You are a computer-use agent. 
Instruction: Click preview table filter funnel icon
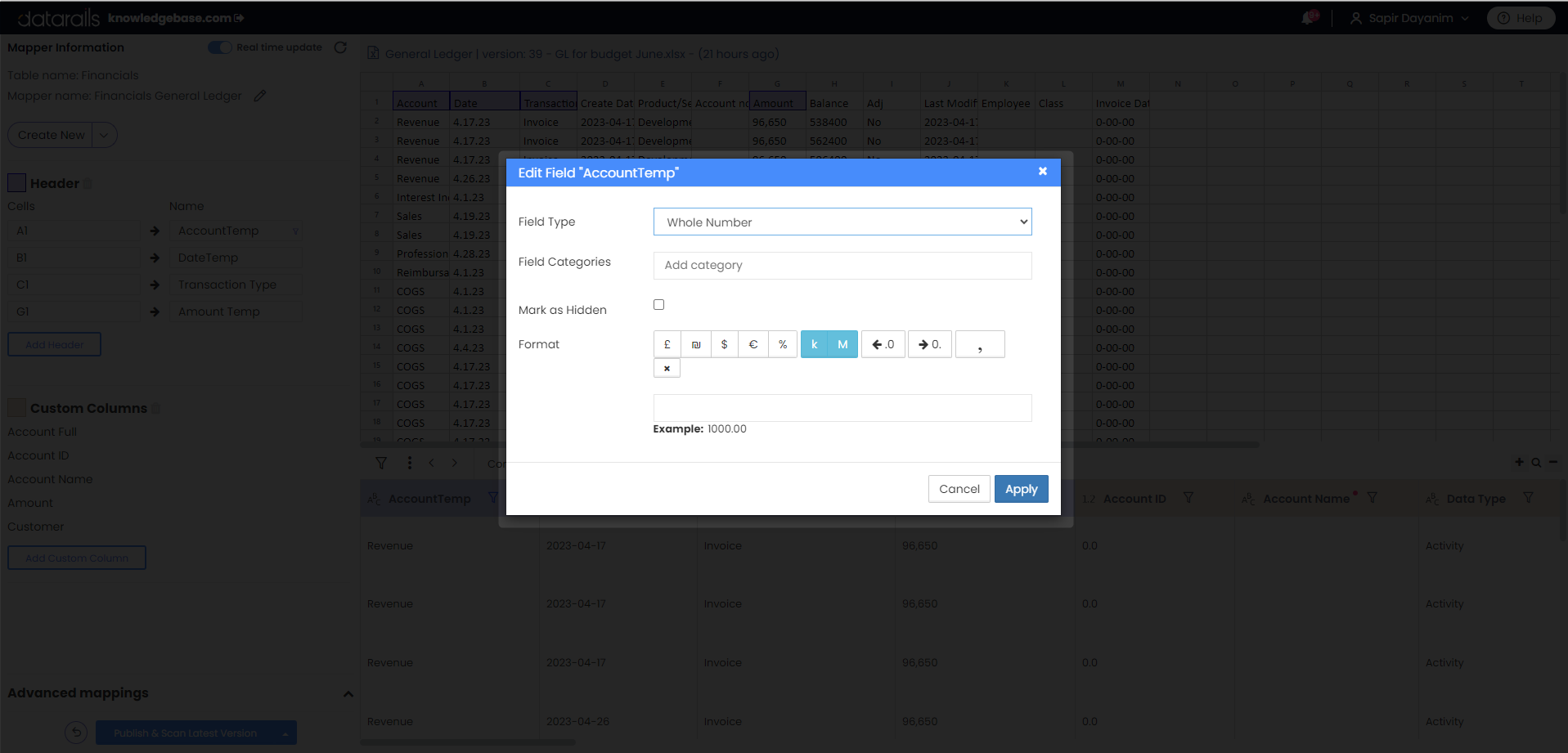coord(381,463)
